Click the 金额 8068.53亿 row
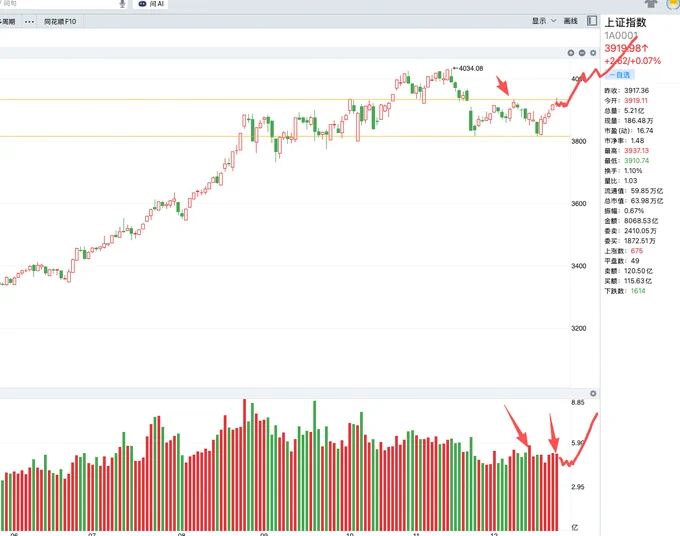 click(x=631, y=221)
